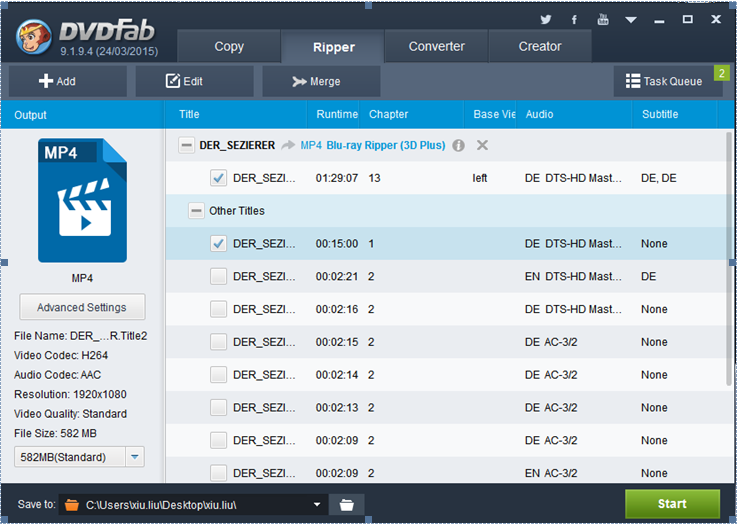Uncheck the 01:29:07 main title checkbox

218,178
